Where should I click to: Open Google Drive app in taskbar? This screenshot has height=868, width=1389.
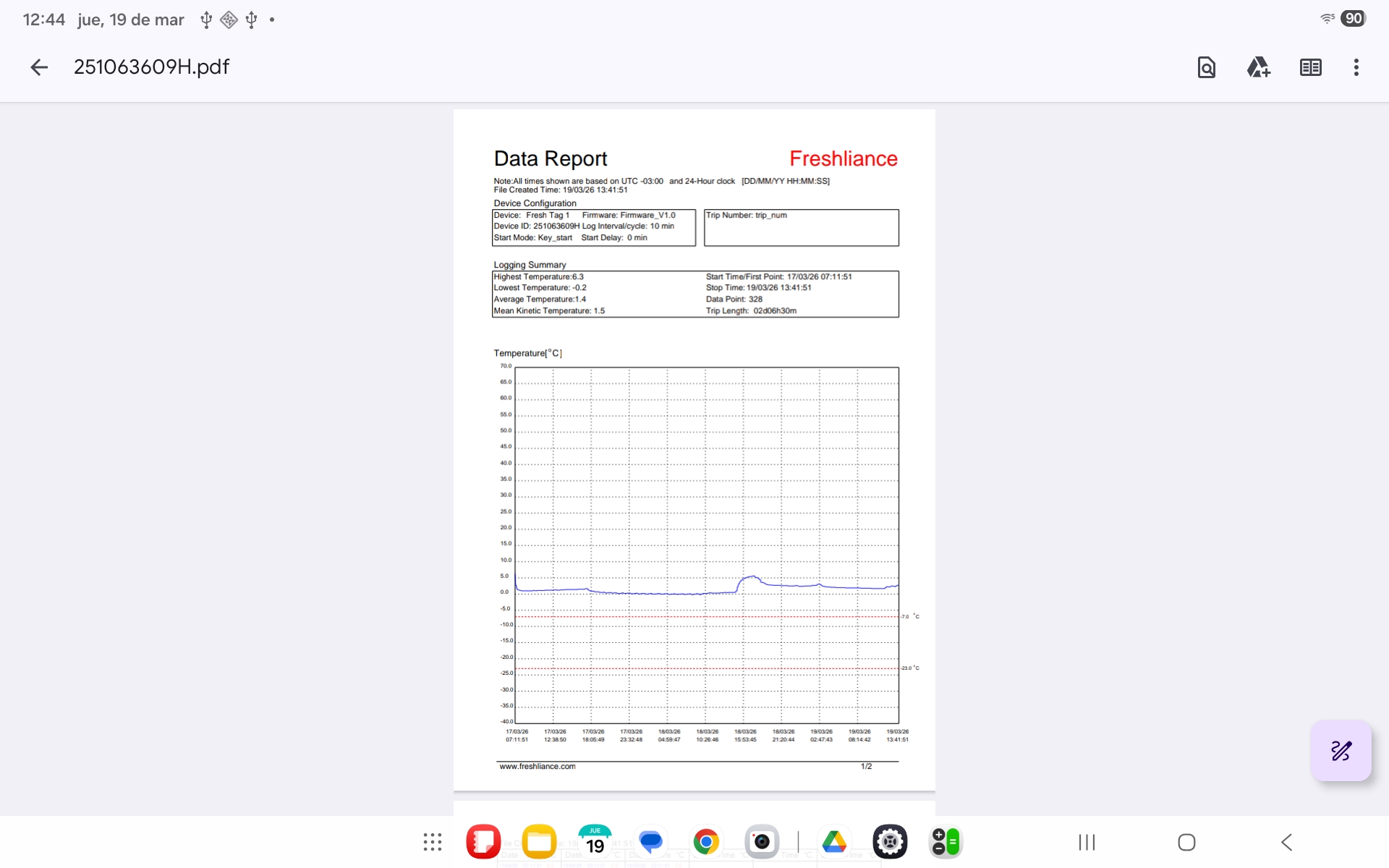834,842
